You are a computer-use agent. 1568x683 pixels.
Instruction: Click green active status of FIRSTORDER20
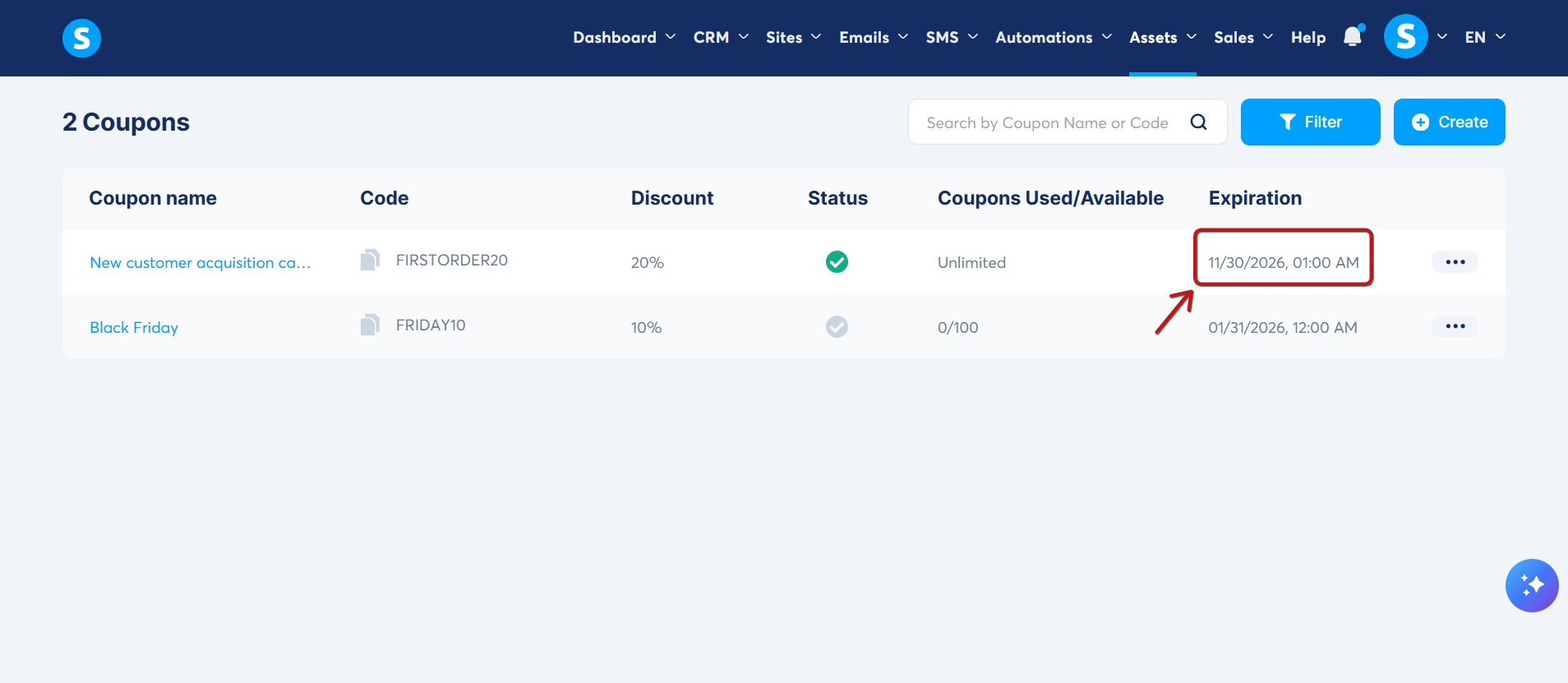tap(837, 261)
